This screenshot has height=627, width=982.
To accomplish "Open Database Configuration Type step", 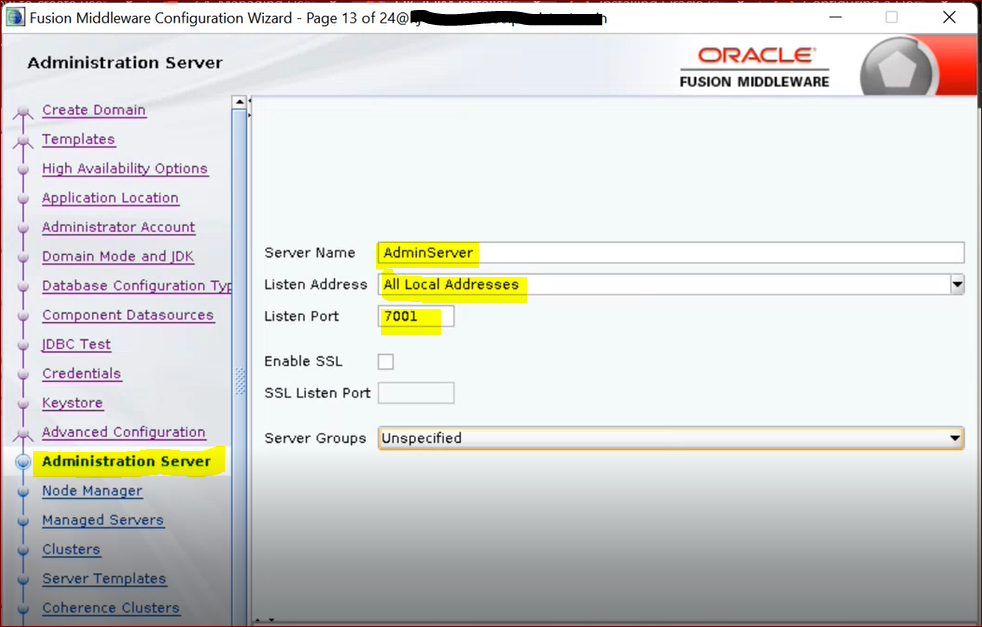I will 137,286.
